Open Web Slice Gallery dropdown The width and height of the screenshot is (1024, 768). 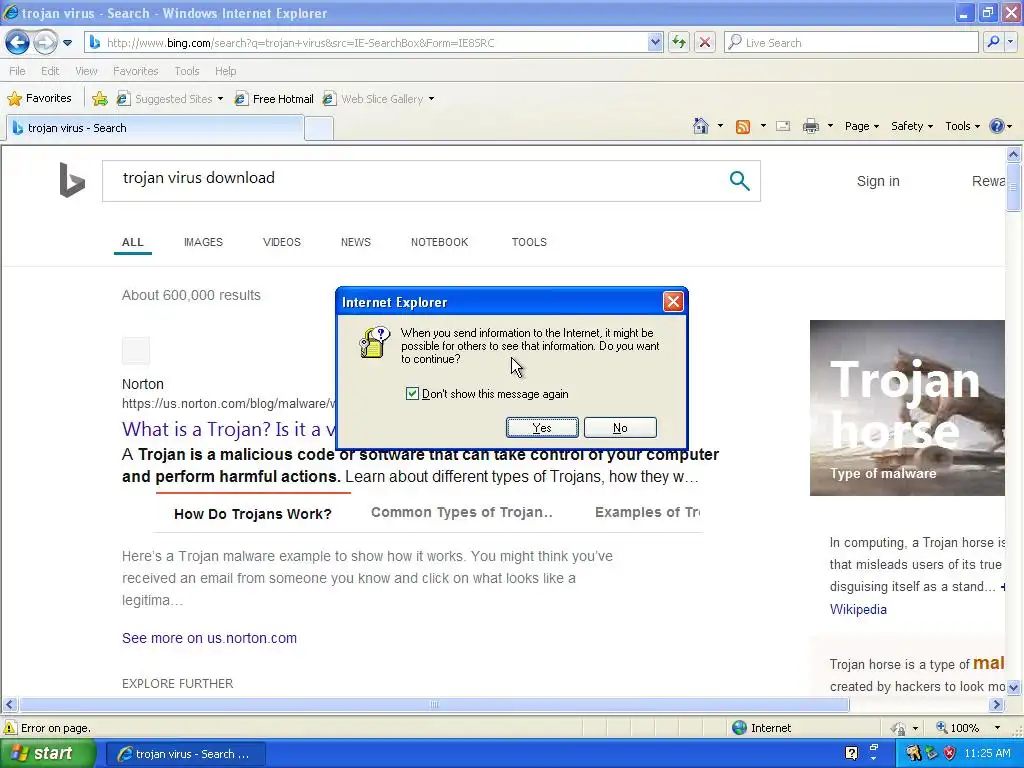coord(379,99)
